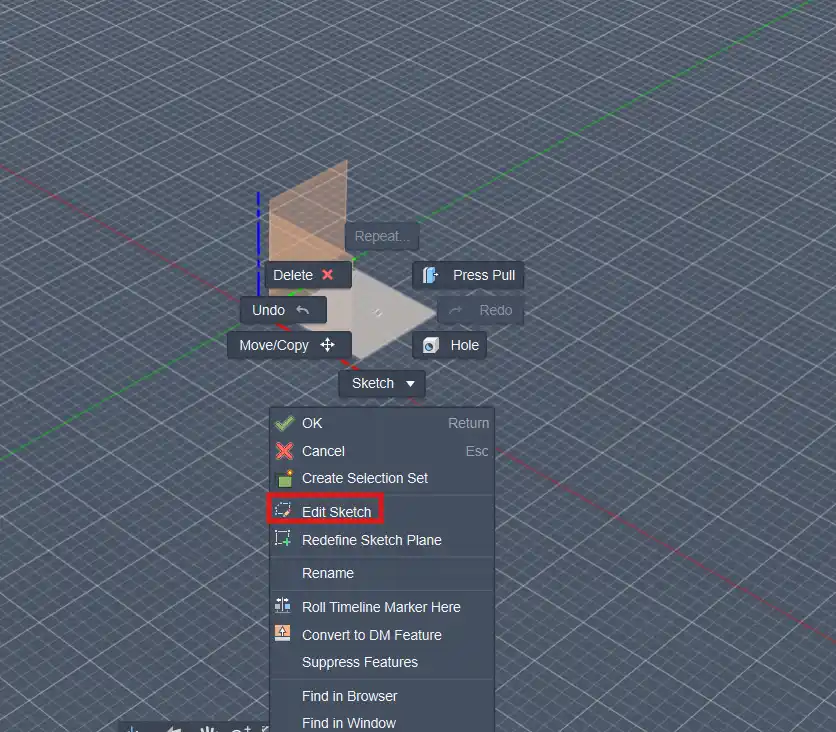Select Rename in the context menu
Image resolution: width=836 pixels, height=732 pixels.
[x=382, y=573]
